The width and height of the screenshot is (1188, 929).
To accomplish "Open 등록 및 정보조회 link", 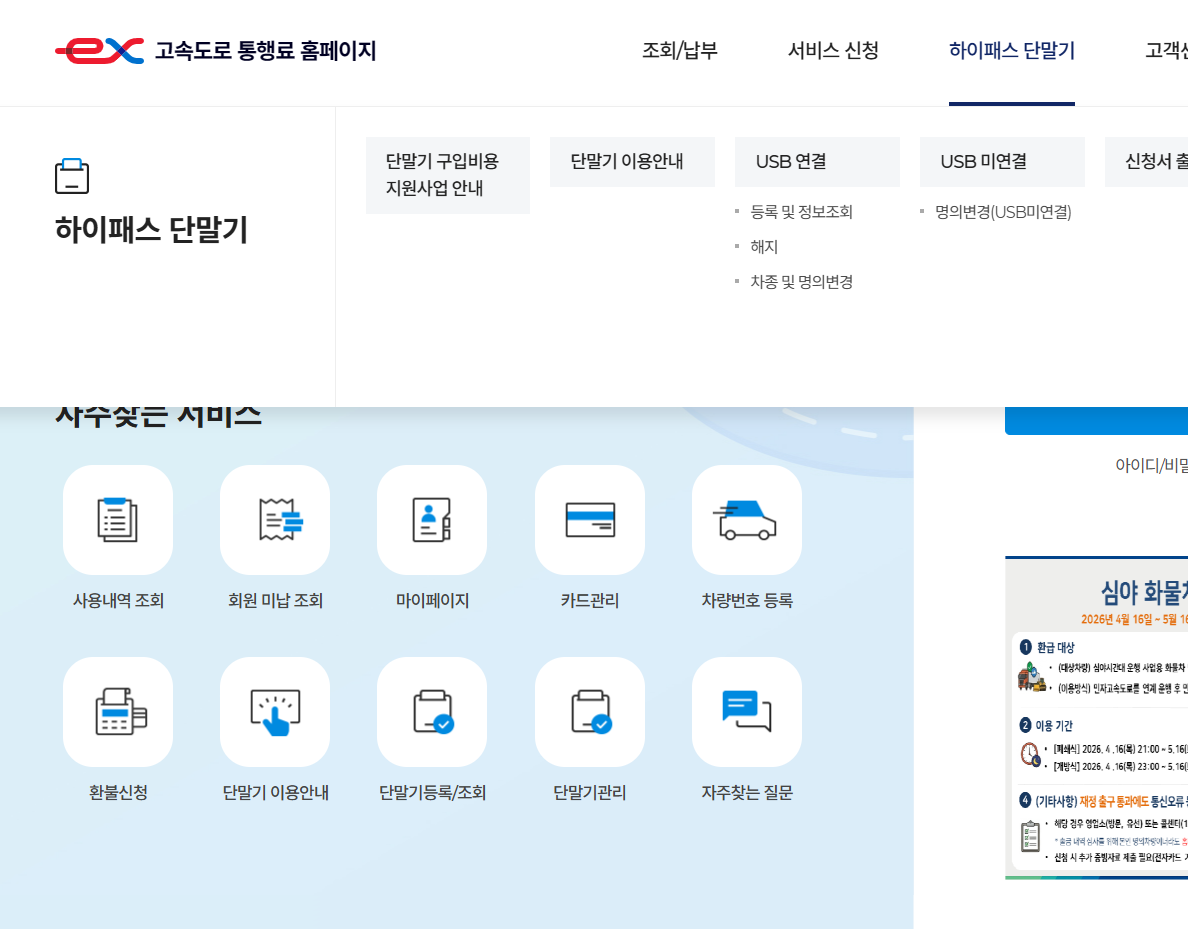I will (x=802, y=212).
